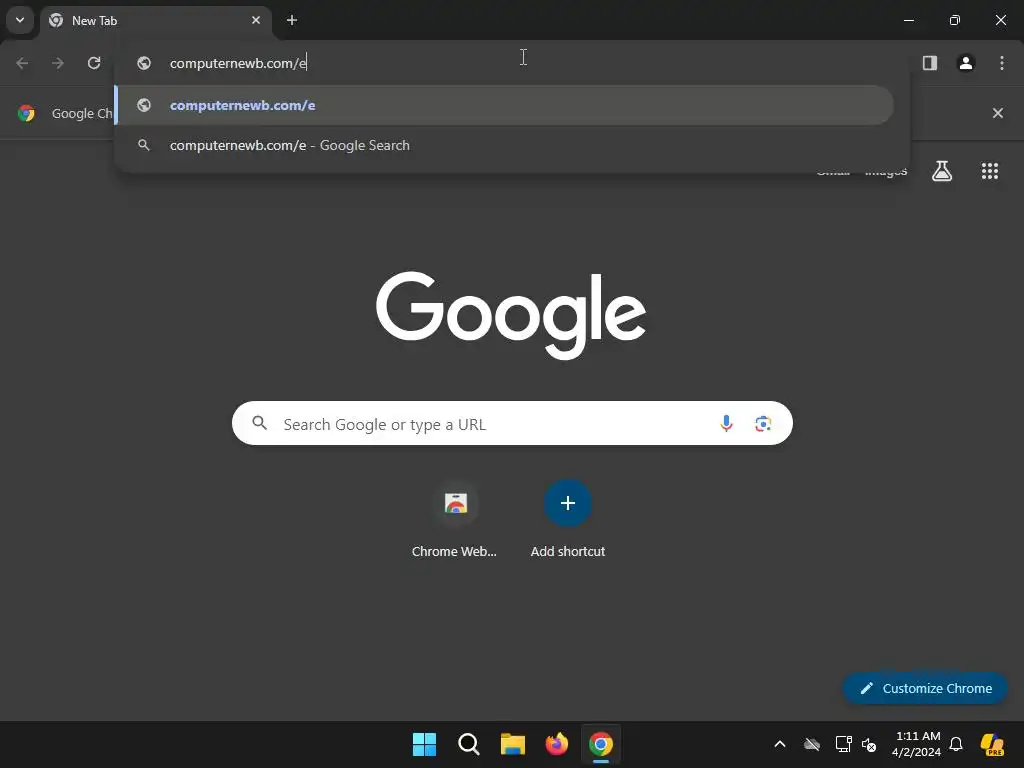This screenshot has height=768, width=1024.
Task: Choose computernewb.com/e Google Search suggestion
Action: point(504,145)
